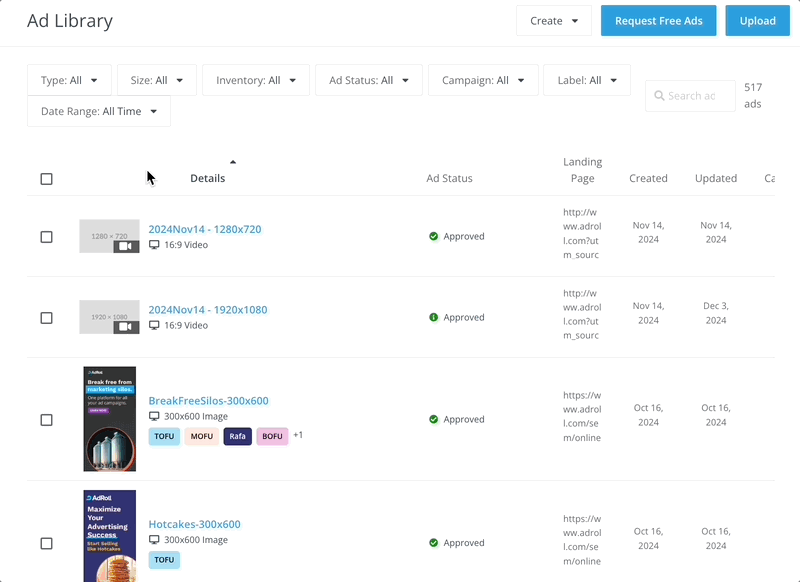Click the Request Free Ads button
Viewport: 800px width, 582px height.
click(658, 21)
